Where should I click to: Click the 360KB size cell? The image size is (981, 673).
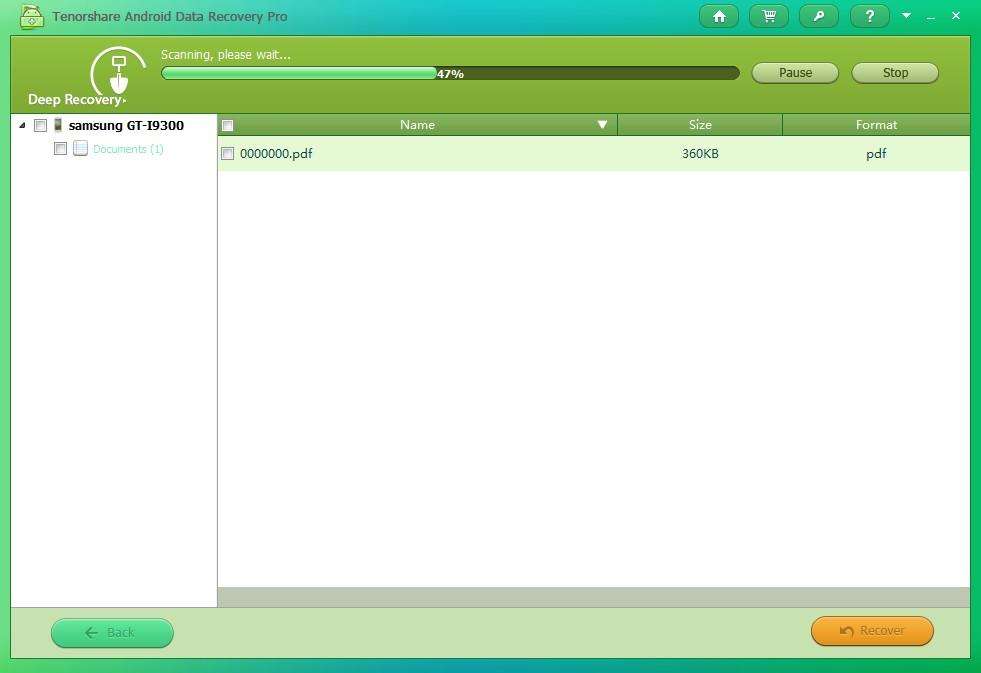click(x=700, y=153)
